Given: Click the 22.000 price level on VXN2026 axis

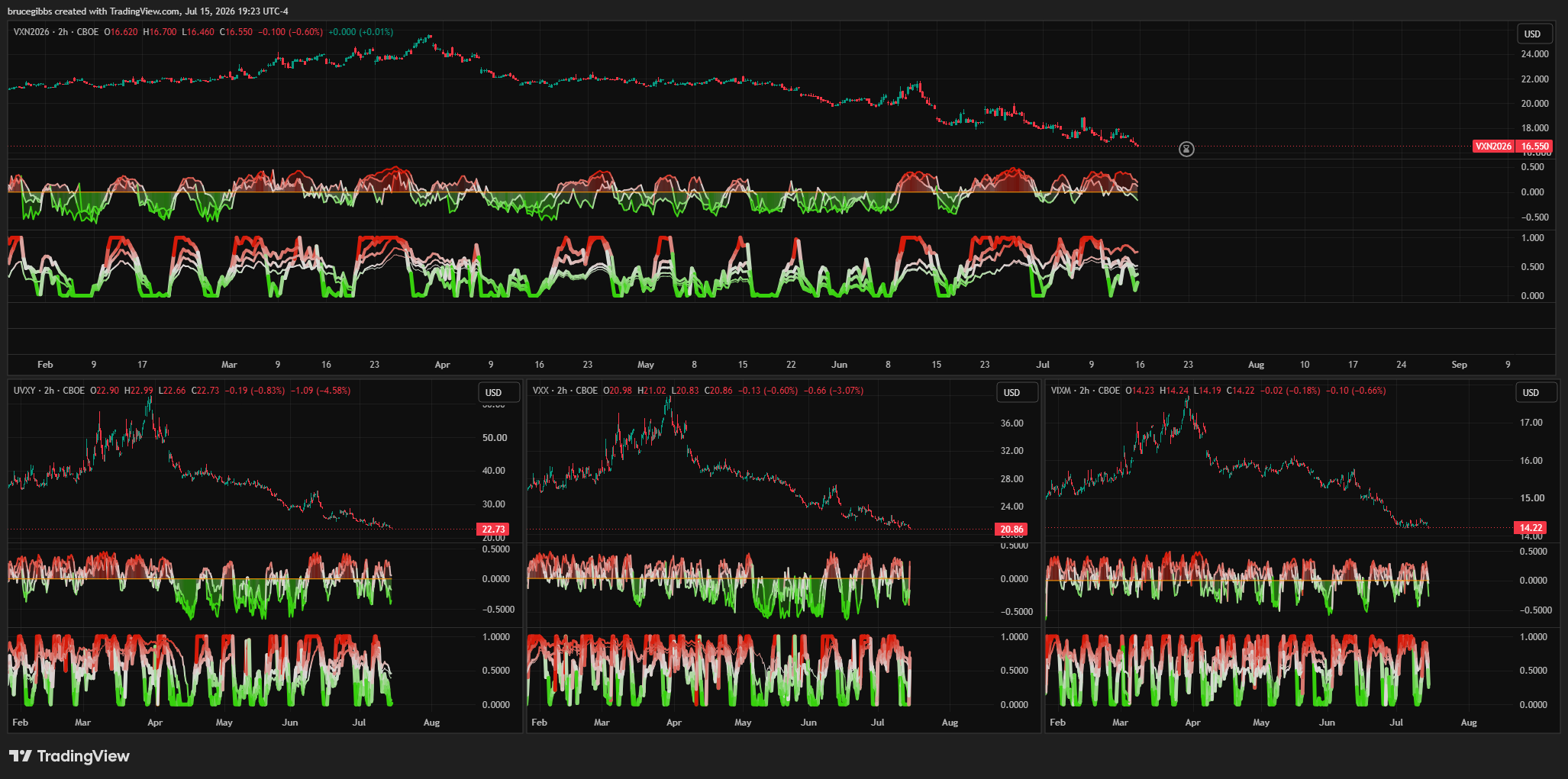Looking at the screenshot, I should coord(1534,79).
